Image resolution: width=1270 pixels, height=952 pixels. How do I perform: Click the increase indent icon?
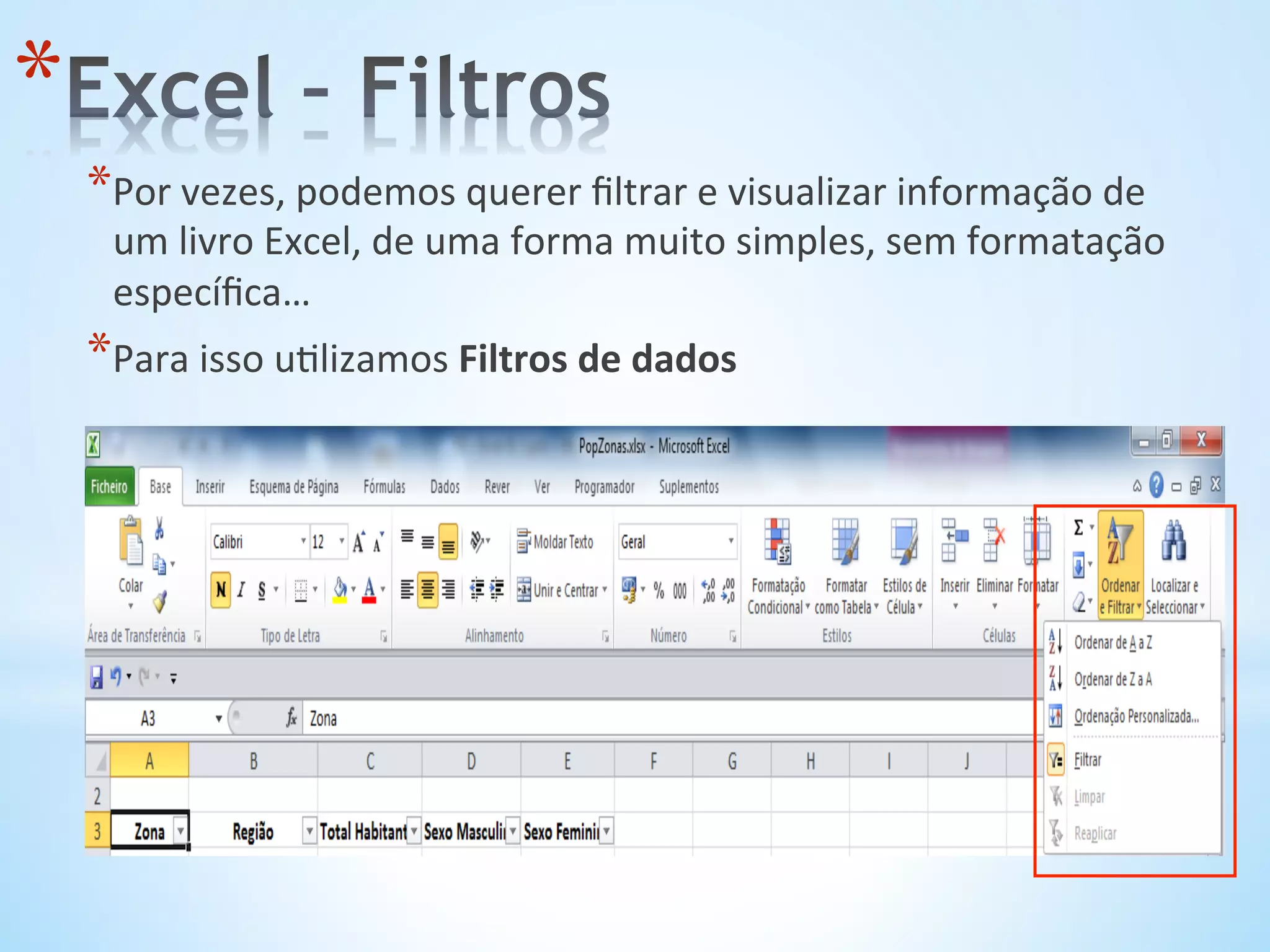[x=497, y=589]
